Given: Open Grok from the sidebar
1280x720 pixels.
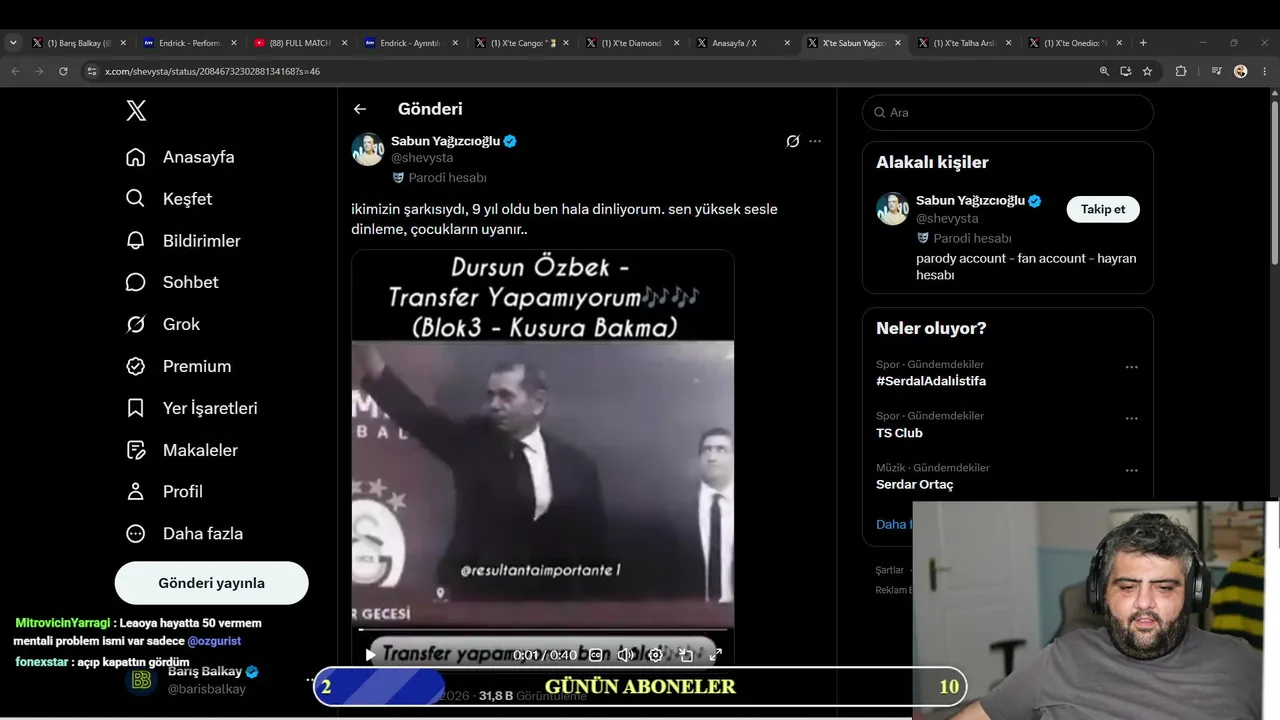Looking at the screenshot, I should coord(163,324).
